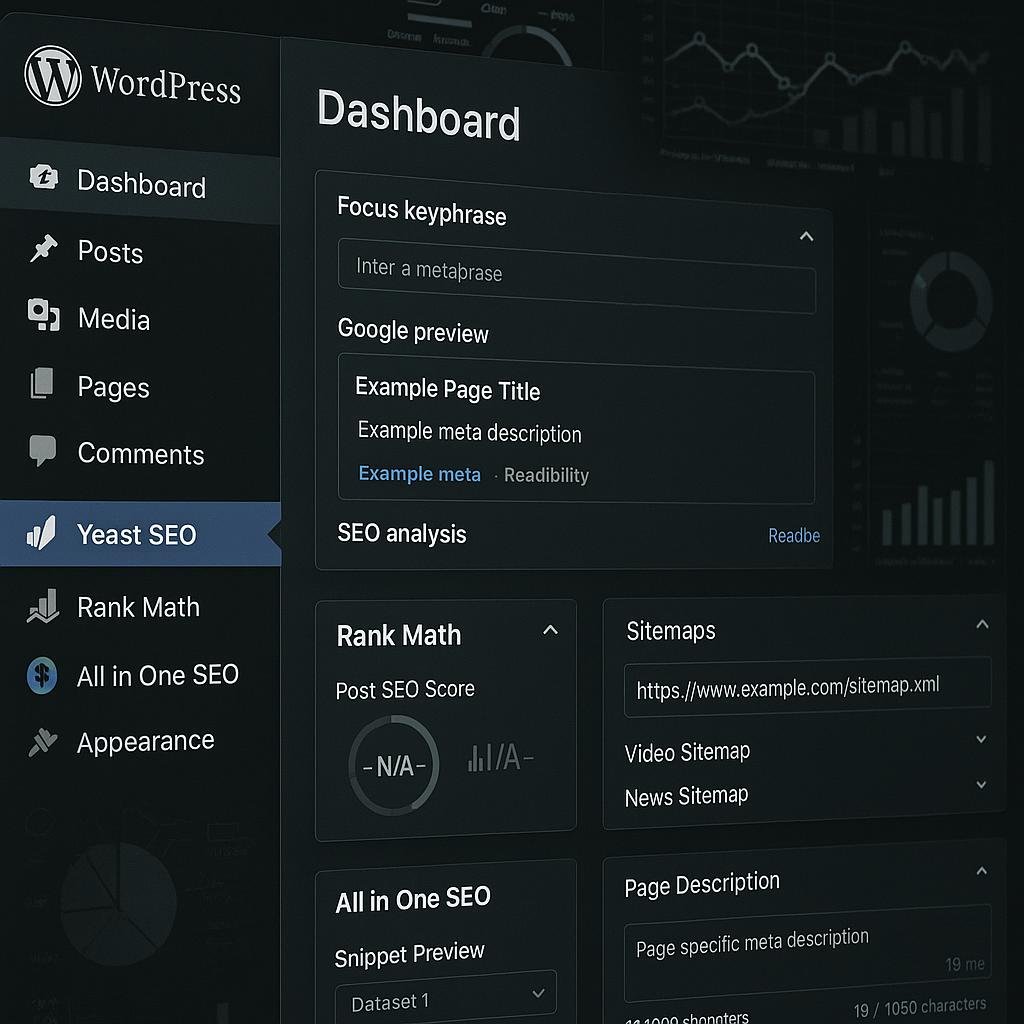Open the Comments menu item
This screenshot has width=1024, height=1024.
(x=140, y=453)
